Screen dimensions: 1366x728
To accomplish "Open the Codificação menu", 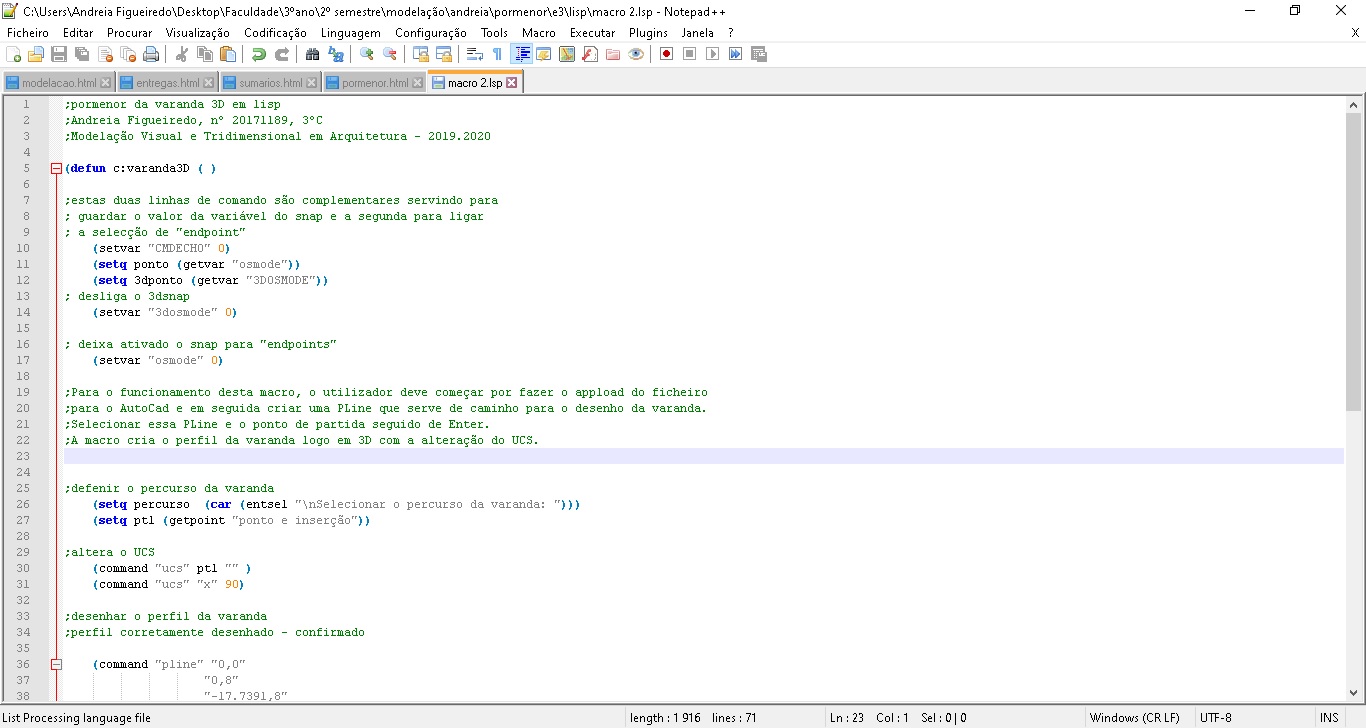I will (276, 33).
